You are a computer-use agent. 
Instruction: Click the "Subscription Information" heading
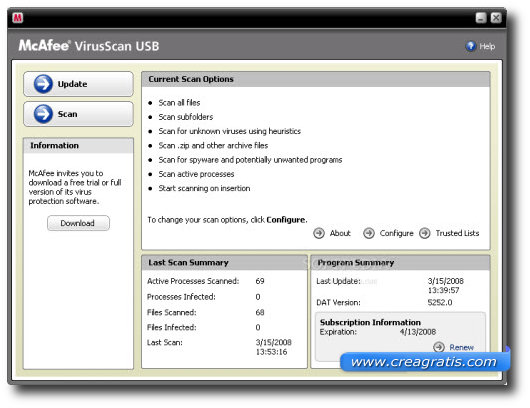[x=370, y=322]
